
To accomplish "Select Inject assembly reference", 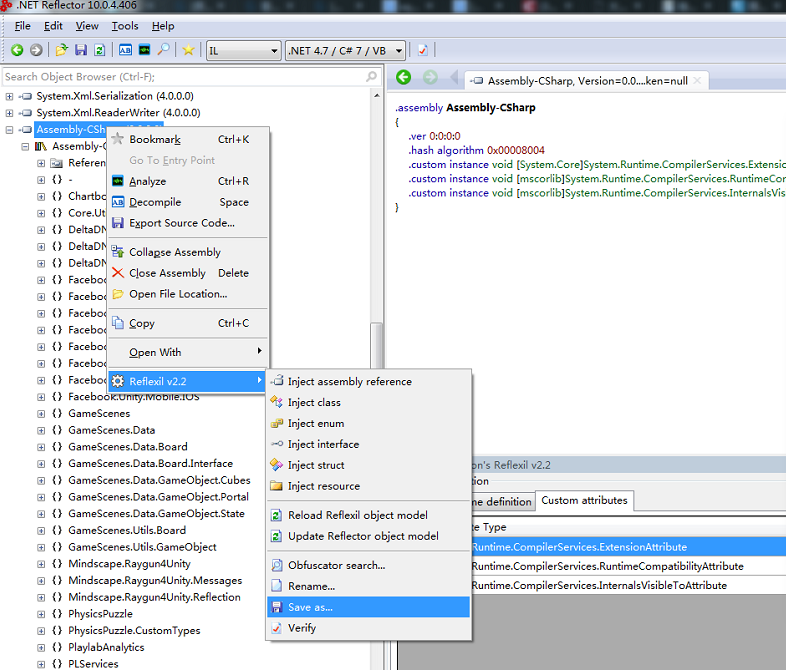I will click(368, 382).
